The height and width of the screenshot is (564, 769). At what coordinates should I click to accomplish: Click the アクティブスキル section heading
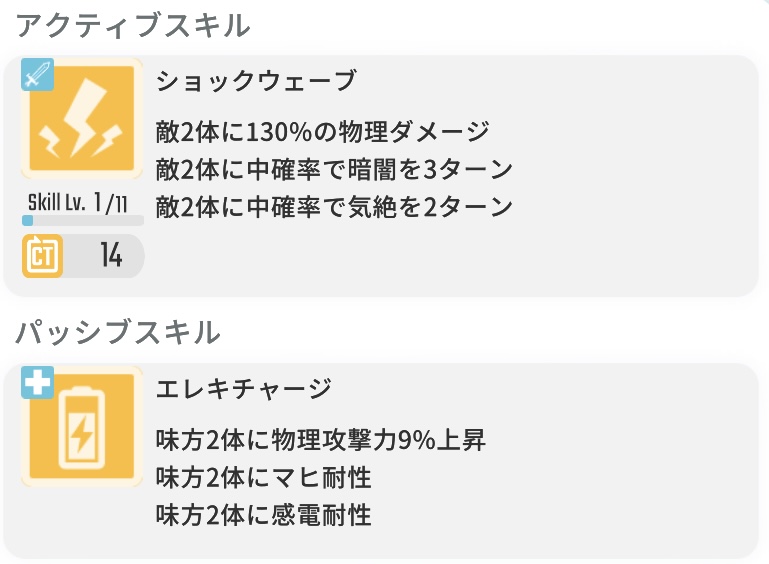[x=133, y=26]
